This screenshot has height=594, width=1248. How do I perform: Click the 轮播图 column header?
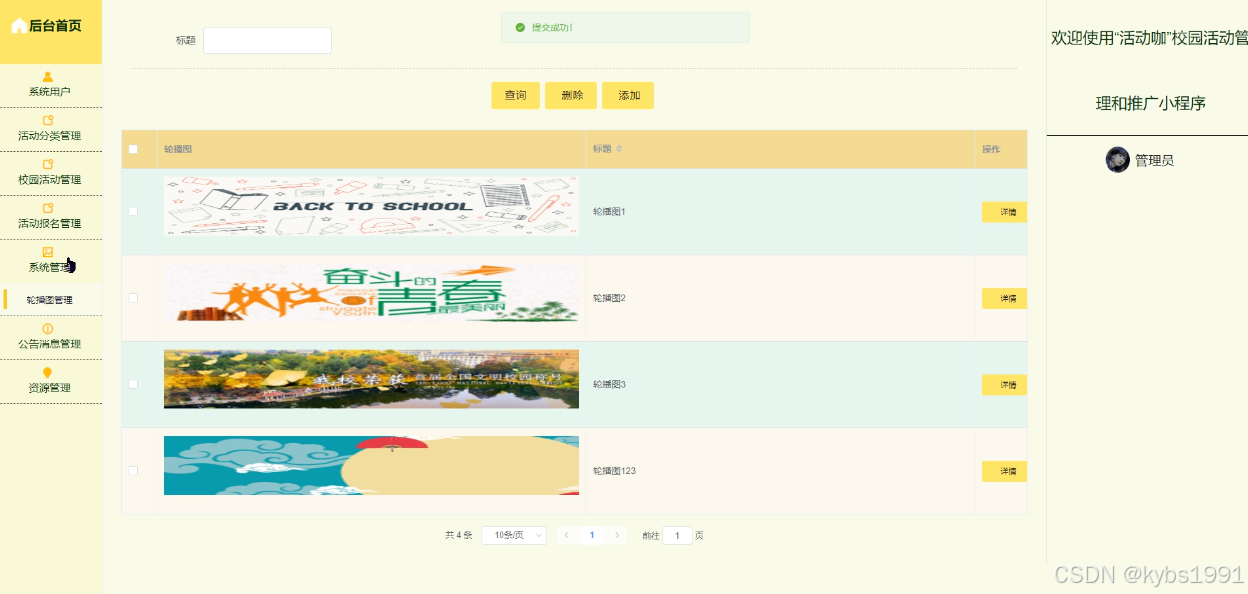tap(371, 149)
